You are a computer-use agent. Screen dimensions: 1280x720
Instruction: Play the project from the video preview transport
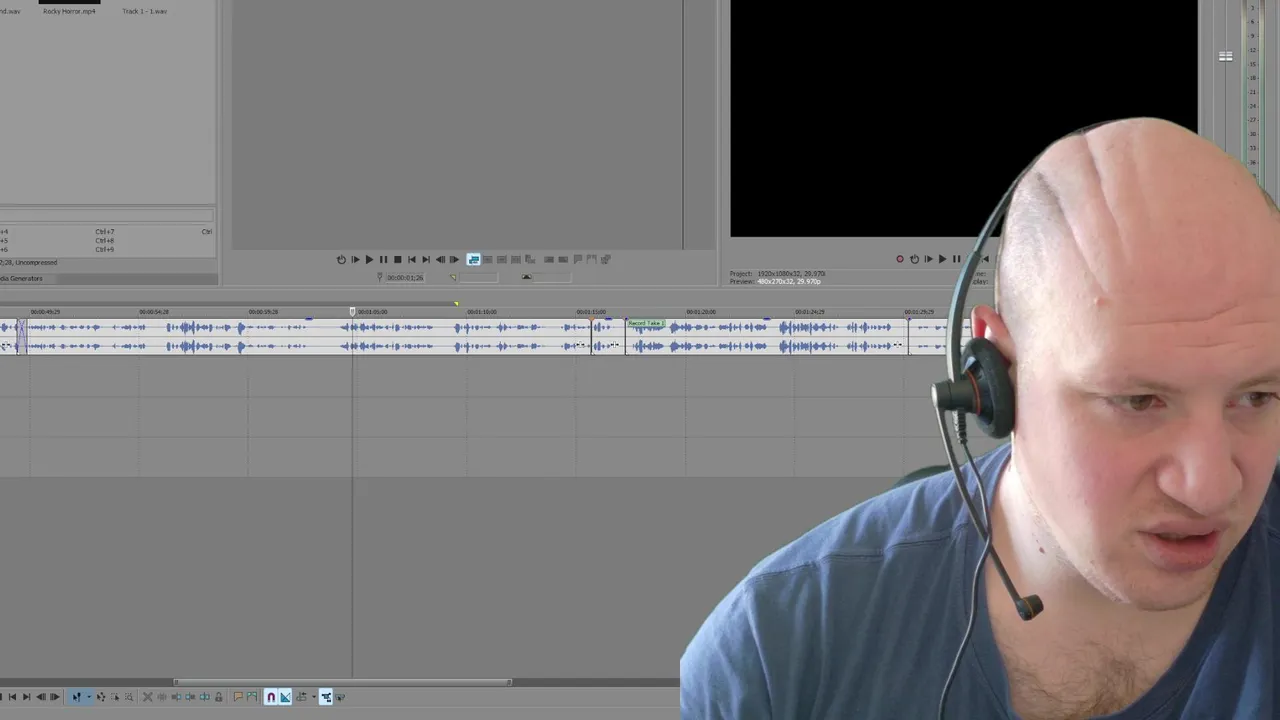pyautogui.click(x=942, y=259)
